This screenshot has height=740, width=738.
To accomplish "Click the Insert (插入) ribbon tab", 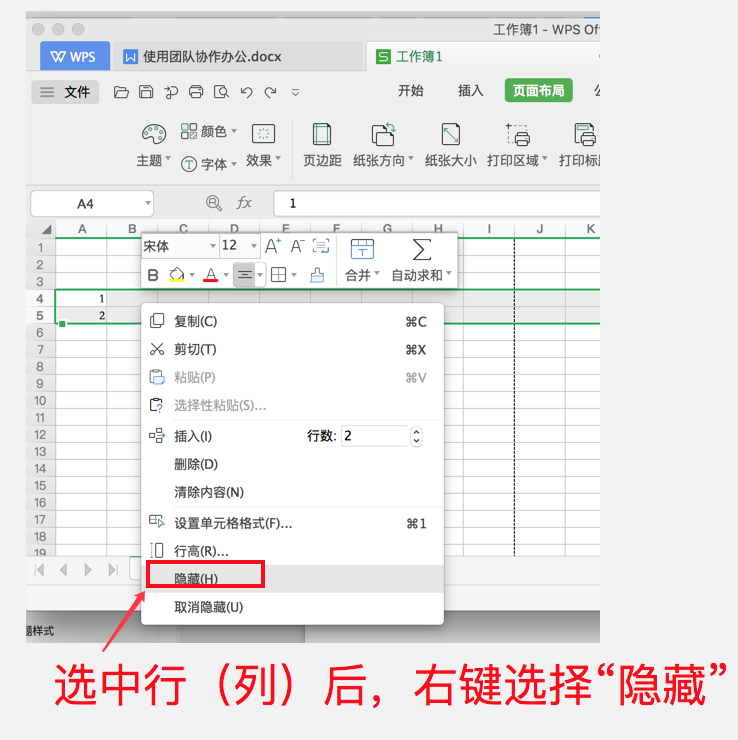I will point(470,91).
